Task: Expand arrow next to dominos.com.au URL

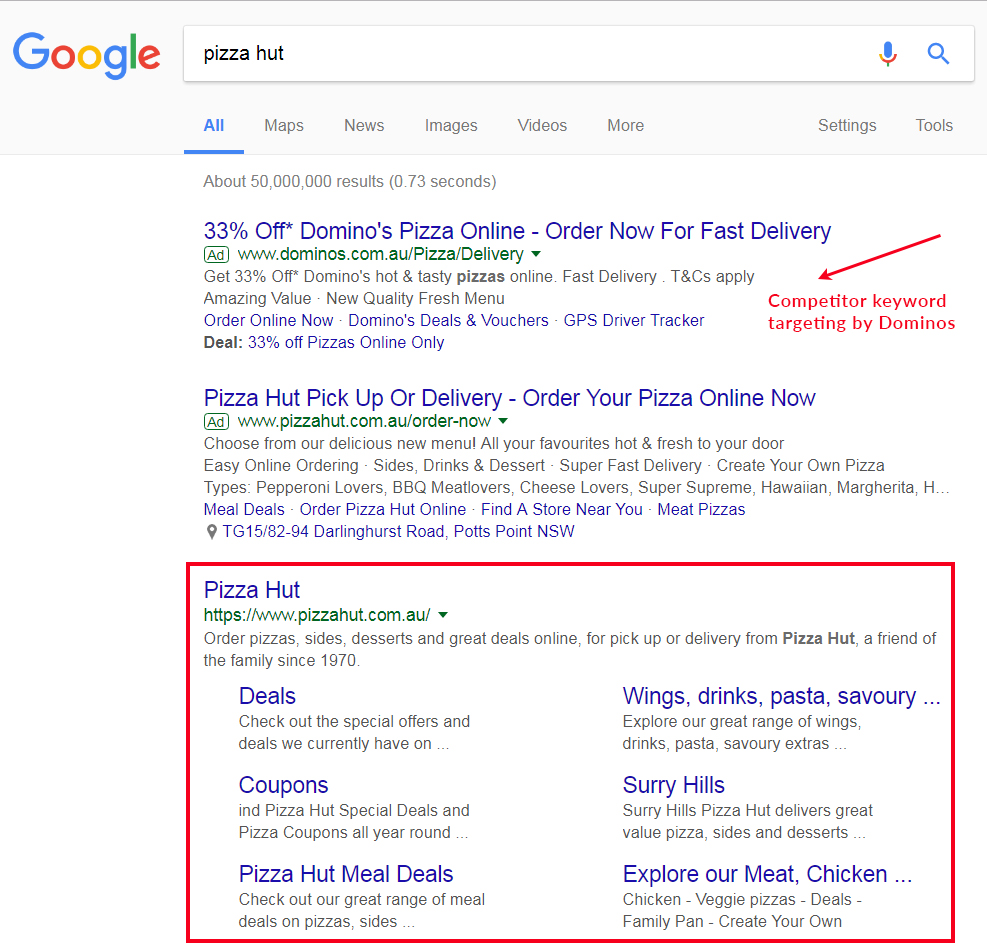Action: pos(536,254)
